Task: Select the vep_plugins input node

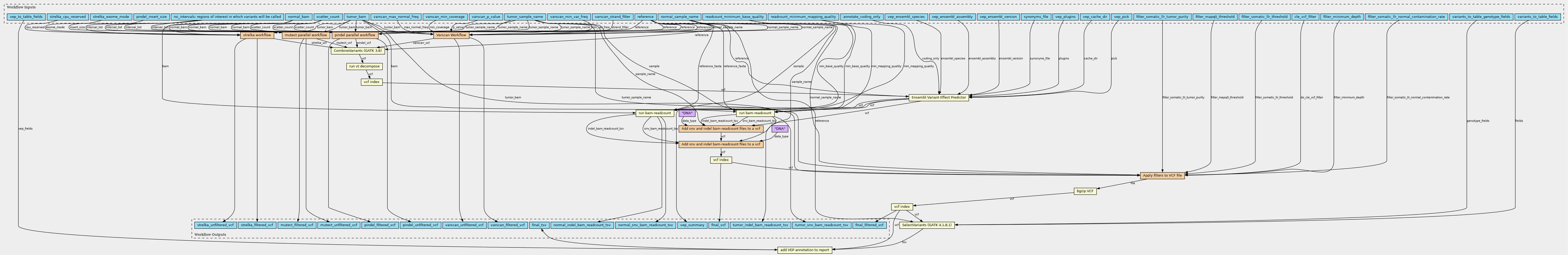Action: (x=1065, y=17)
